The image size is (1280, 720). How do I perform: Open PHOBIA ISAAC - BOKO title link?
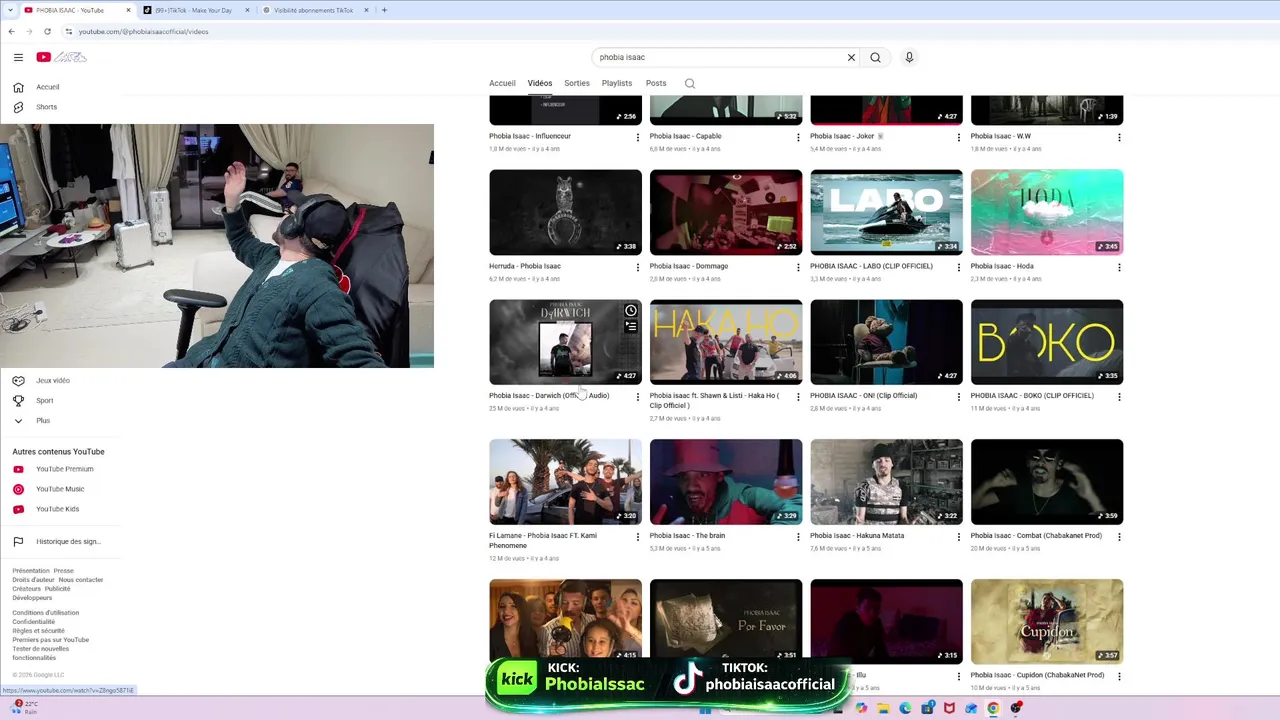coord(1032,395)
